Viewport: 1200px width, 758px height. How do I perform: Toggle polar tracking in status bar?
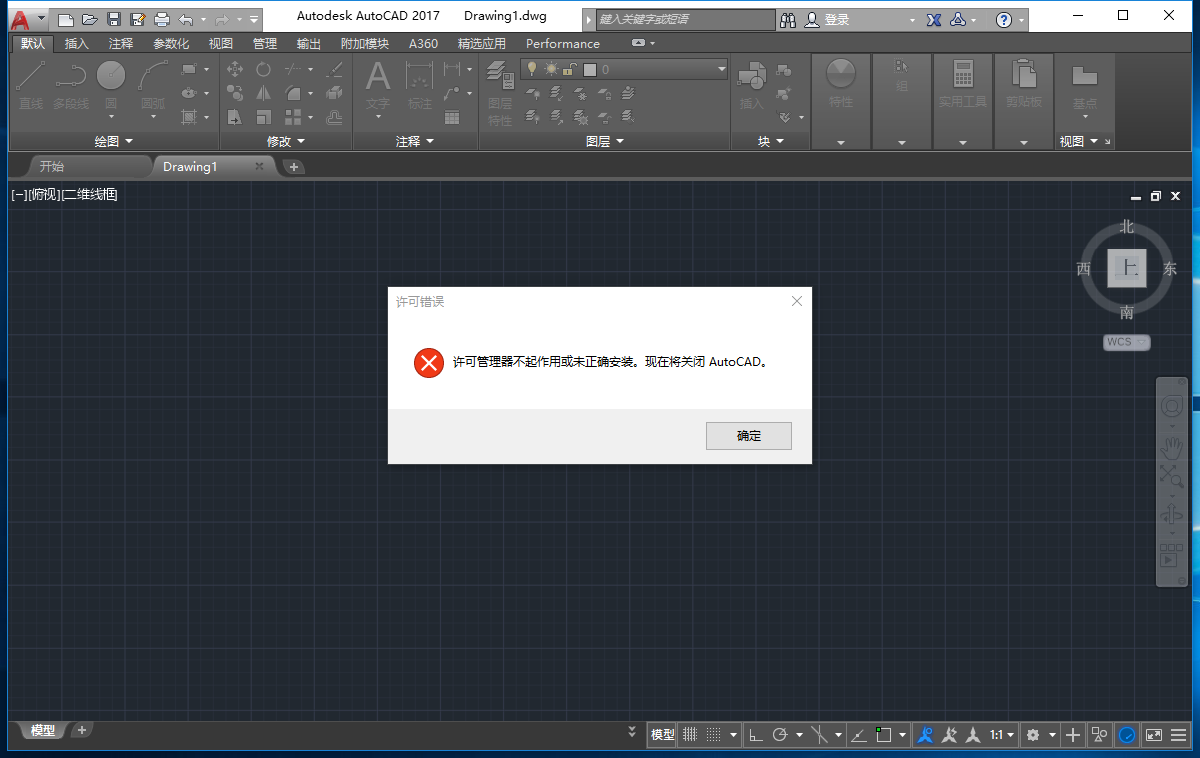[x=780, y=735]
